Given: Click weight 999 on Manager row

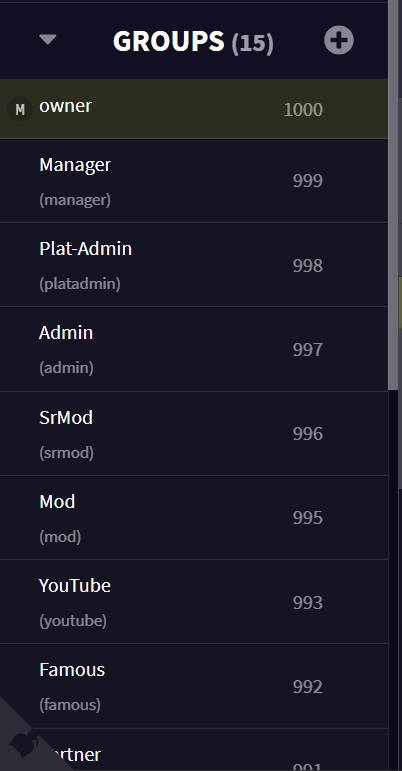Looking at the screenshot, I should pyautogui.click(x=308, y=181).
